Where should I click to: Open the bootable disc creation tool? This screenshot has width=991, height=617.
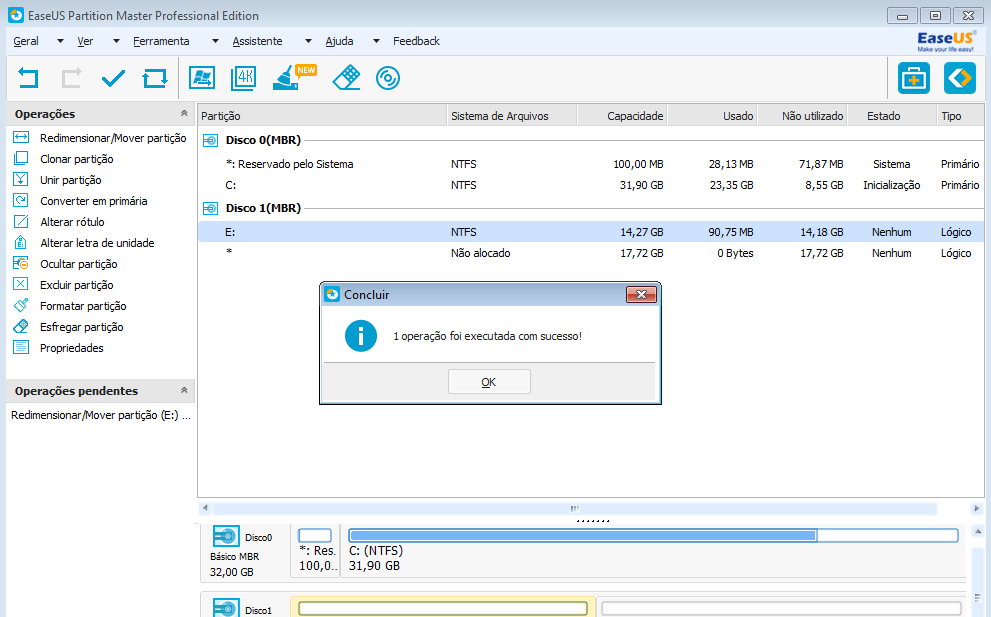[387, 78]
